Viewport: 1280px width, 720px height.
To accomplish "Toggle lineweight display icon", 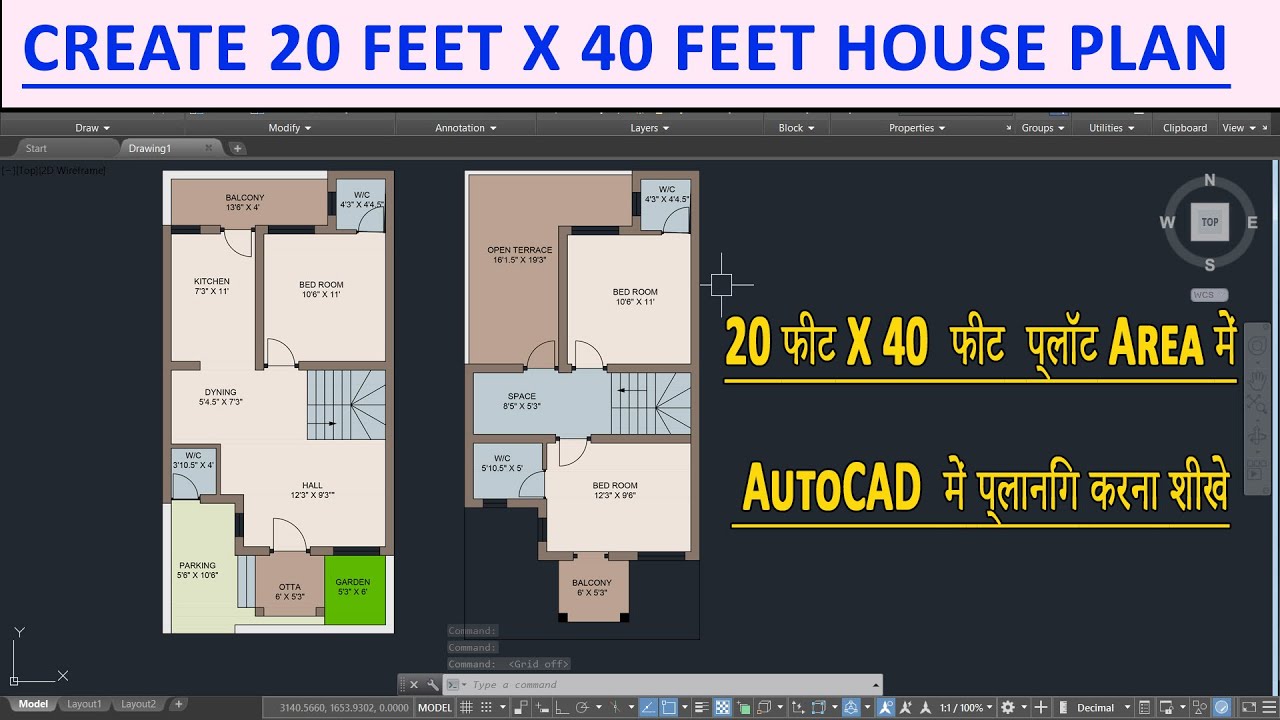I will pos(702,707).
